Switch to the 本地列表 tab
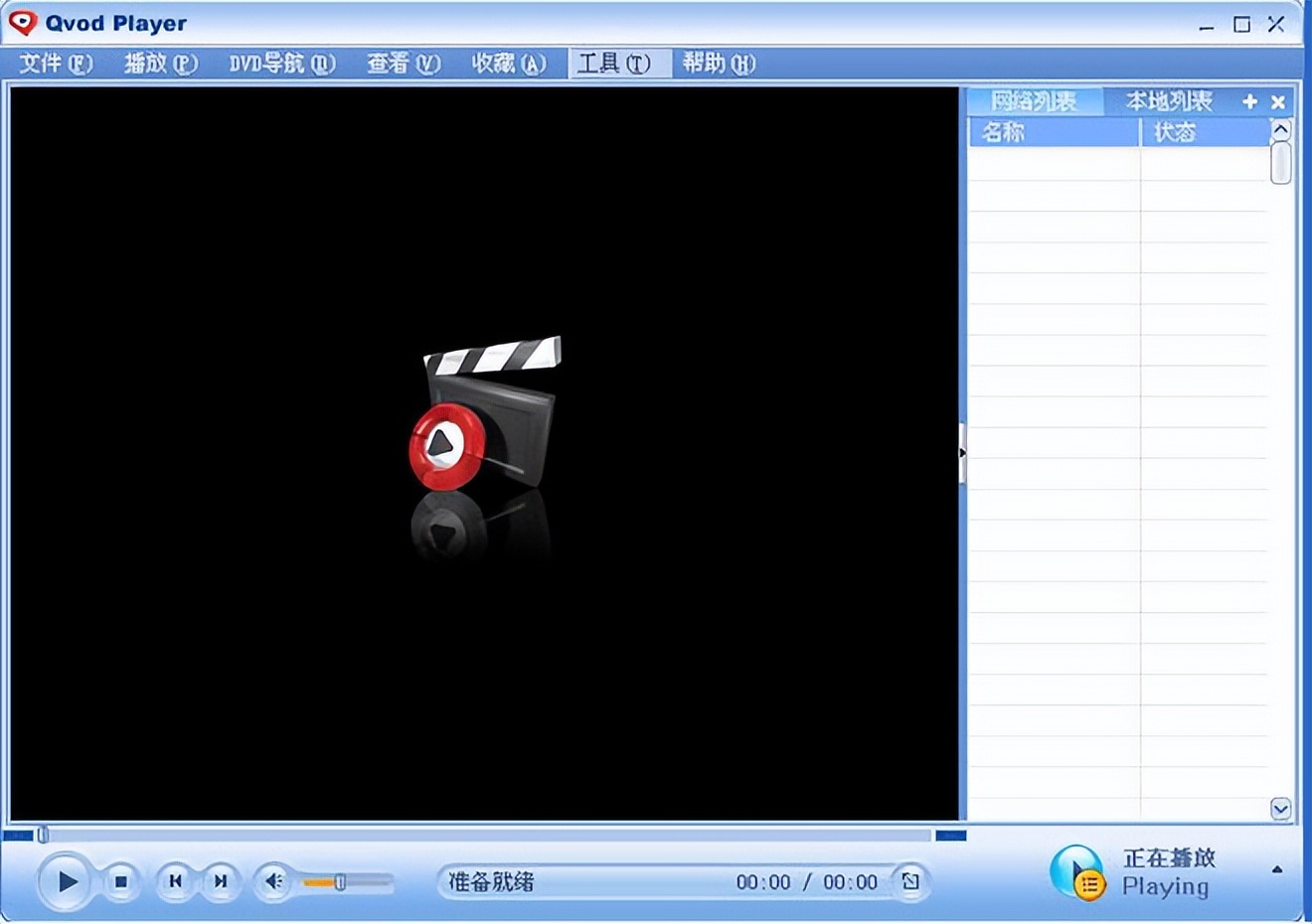The width and height of the screenshot is (1312, 924). pyautogui.click(x=1169, y=100)
